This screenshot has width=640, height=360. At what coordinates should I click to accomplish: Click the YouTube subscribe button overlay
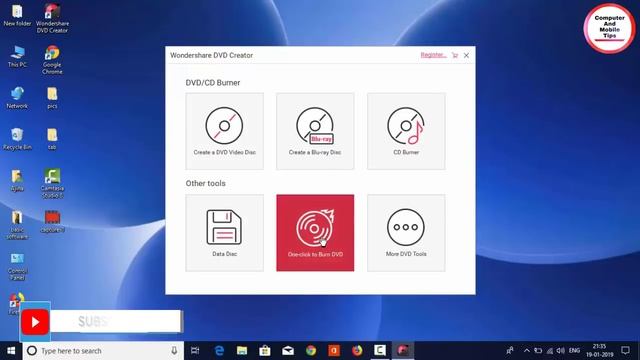(100, 322)
